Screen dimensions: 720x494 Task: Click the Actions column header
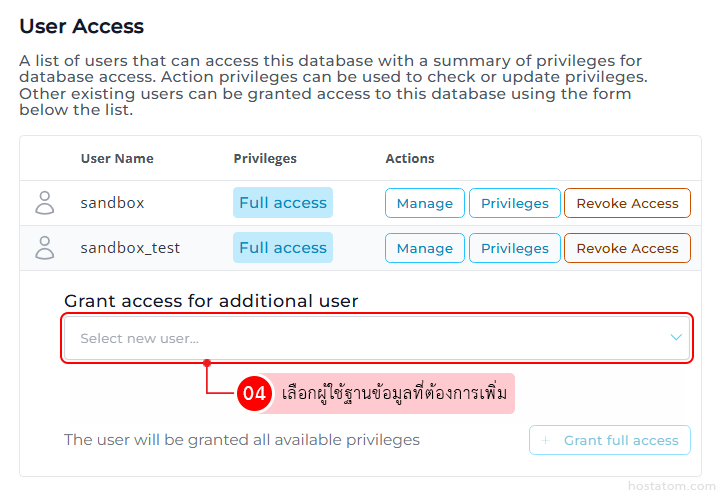(410, 158)
